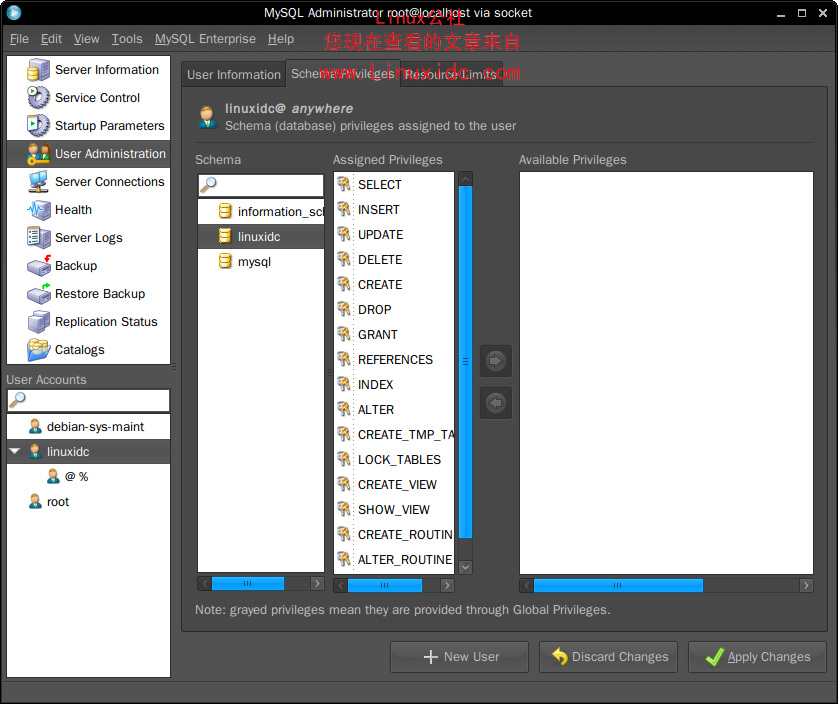Select linuxidc in User Accounts list
This screenshot has width=838, height=704.
[x=89, y=452]
